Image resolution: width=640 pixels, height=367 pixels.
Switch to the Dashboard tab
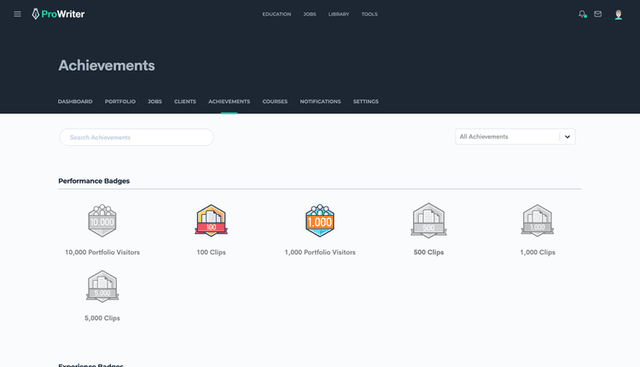point(75,102)
